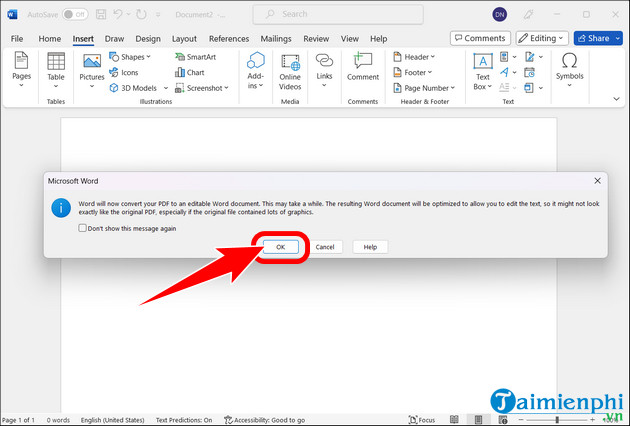This screenshot has height=426, width=630.
Task: Enable Focus mode
Action: tap(421, 420)
